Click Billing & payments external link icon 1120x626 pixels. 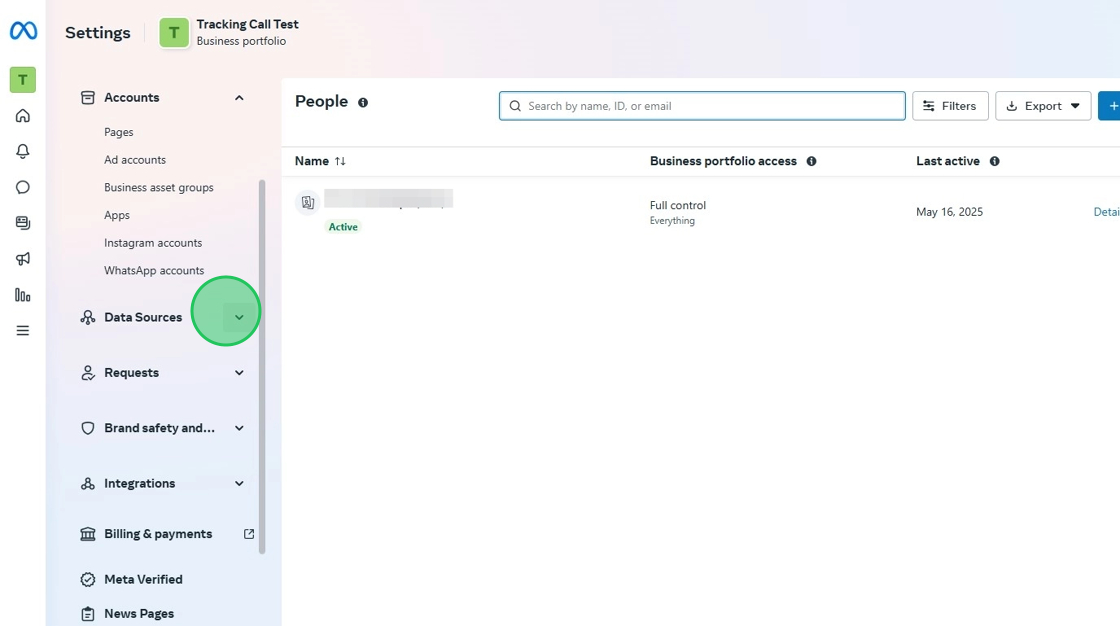click(249, 534)
